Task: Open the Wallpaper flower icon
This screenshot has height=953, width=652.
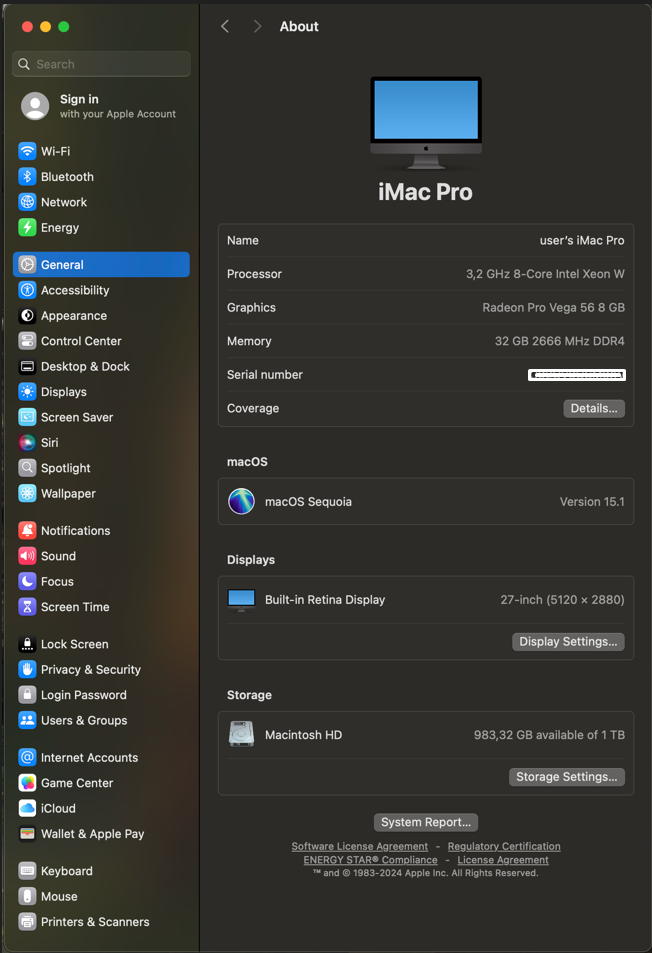Action: 27,494
